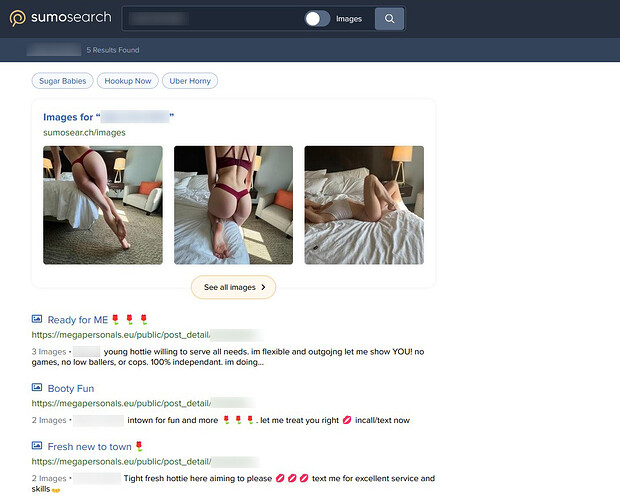This screenshot has height=499, width=620.
Task: Focus the search query input field
Action: [210, 18]
